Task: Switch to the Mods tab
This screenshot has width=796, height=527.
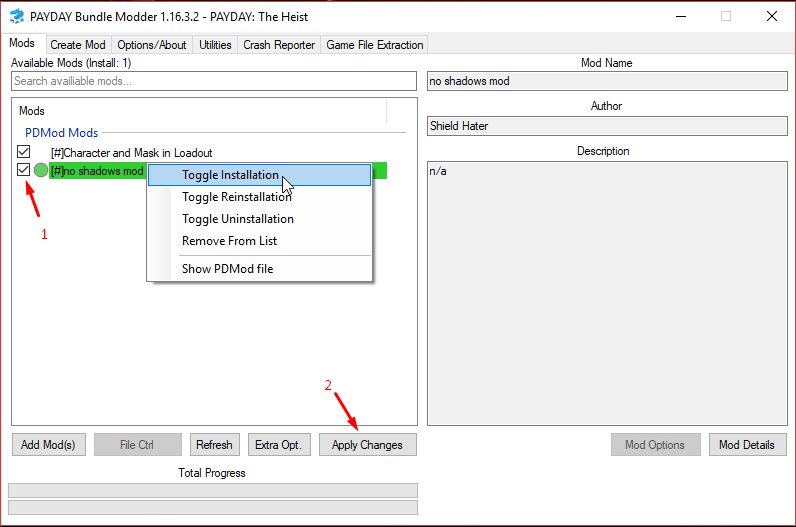Action: [x=22, y=43]
